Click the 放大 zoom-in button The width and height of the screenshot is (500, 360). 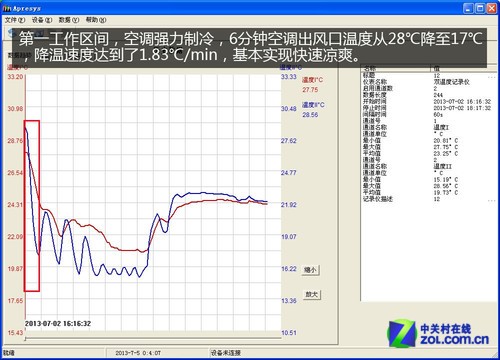[312, 294]
